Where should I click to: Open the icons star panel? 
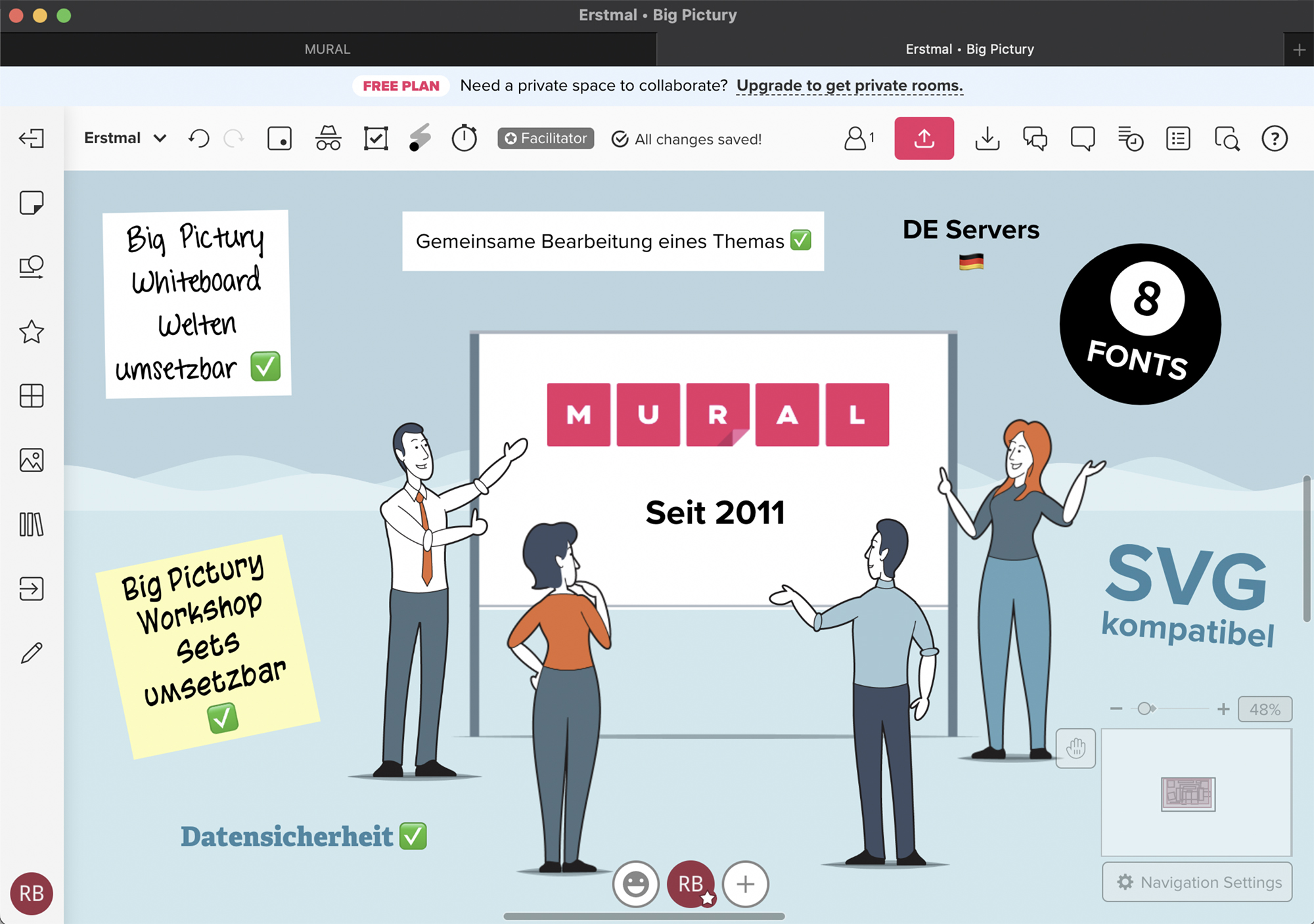coord(32,332)
